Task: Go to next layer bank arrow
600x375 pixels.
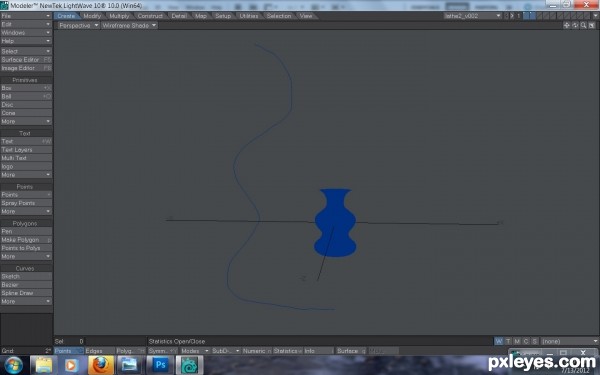Action: click(x=512, y=16)
